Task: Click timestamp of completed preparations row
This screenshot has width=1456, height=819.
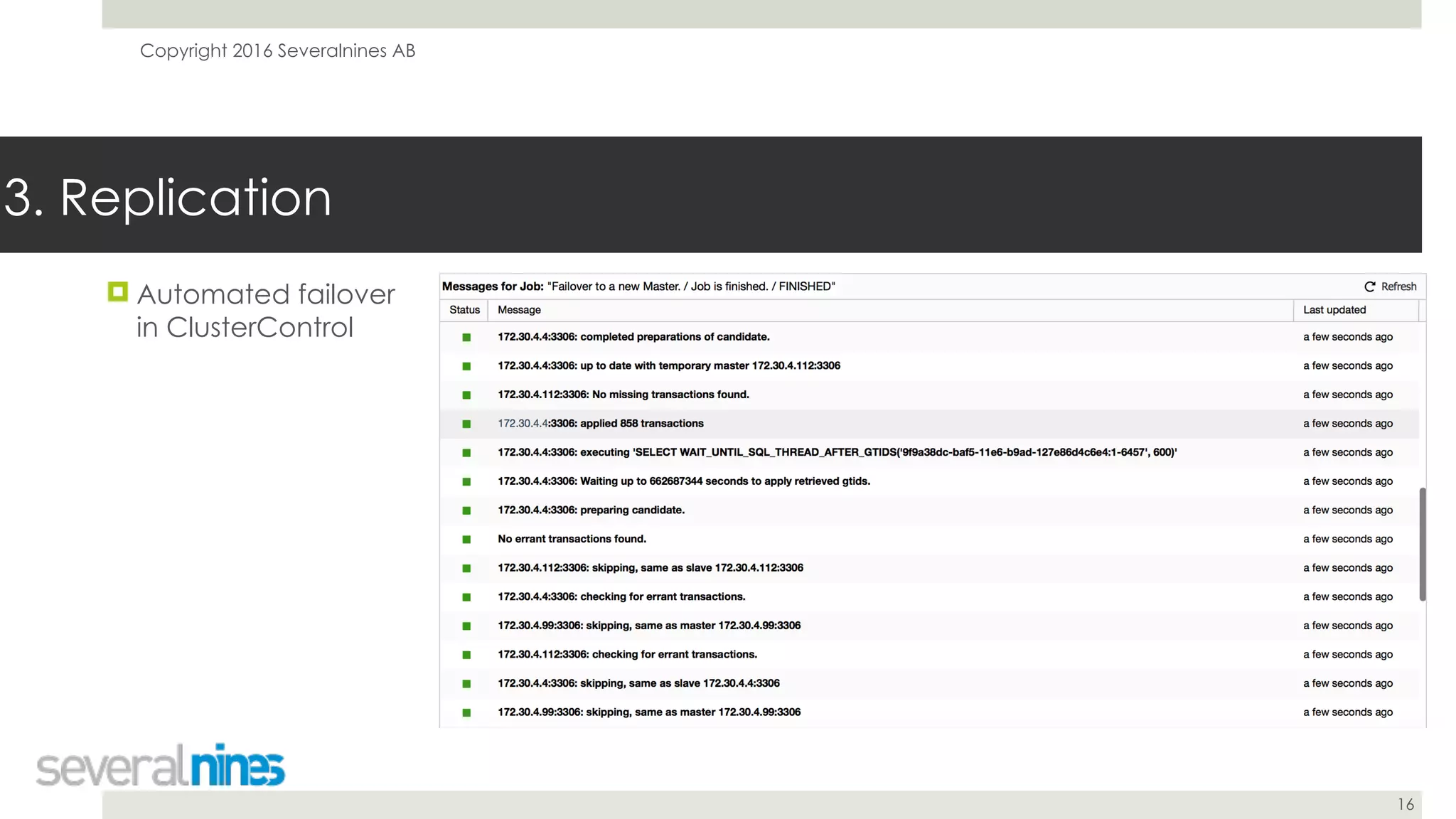Action: point(1347,337)
